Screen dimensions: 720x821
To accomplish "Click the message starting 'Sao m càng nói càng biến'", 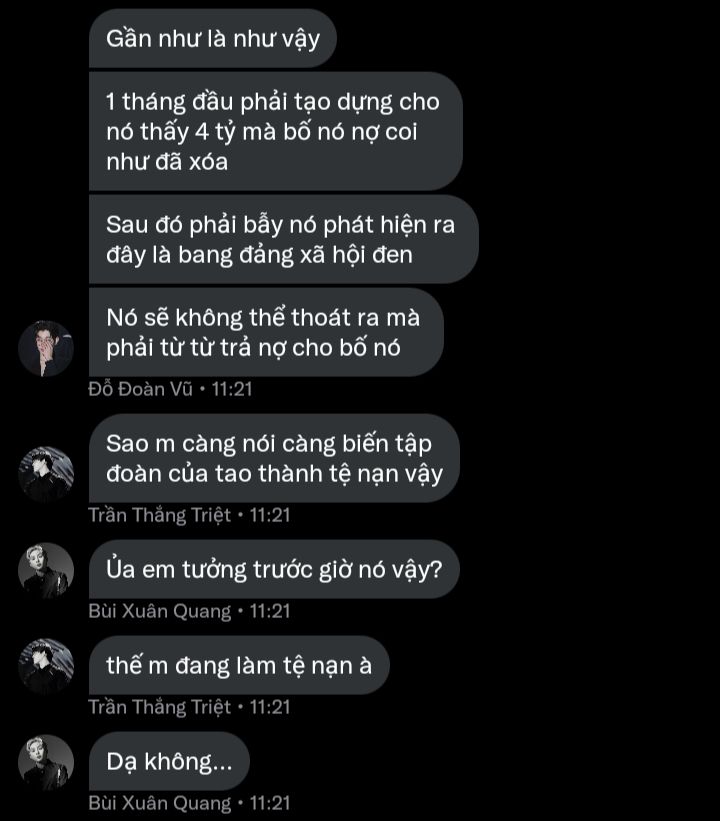I will point(273,458).
